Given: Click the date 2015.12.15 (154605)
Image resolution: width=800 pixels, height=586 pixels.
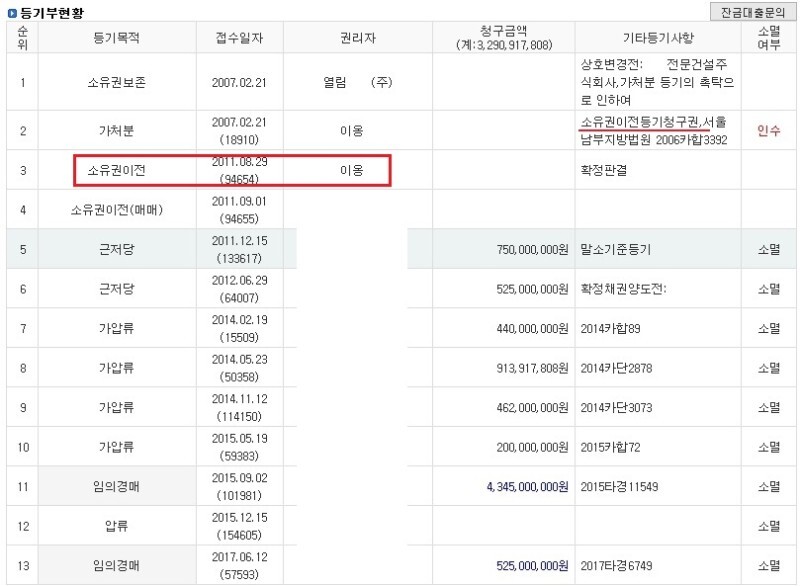Looking at the screenshot, I should pyautogui.click(x=239, y=526).
